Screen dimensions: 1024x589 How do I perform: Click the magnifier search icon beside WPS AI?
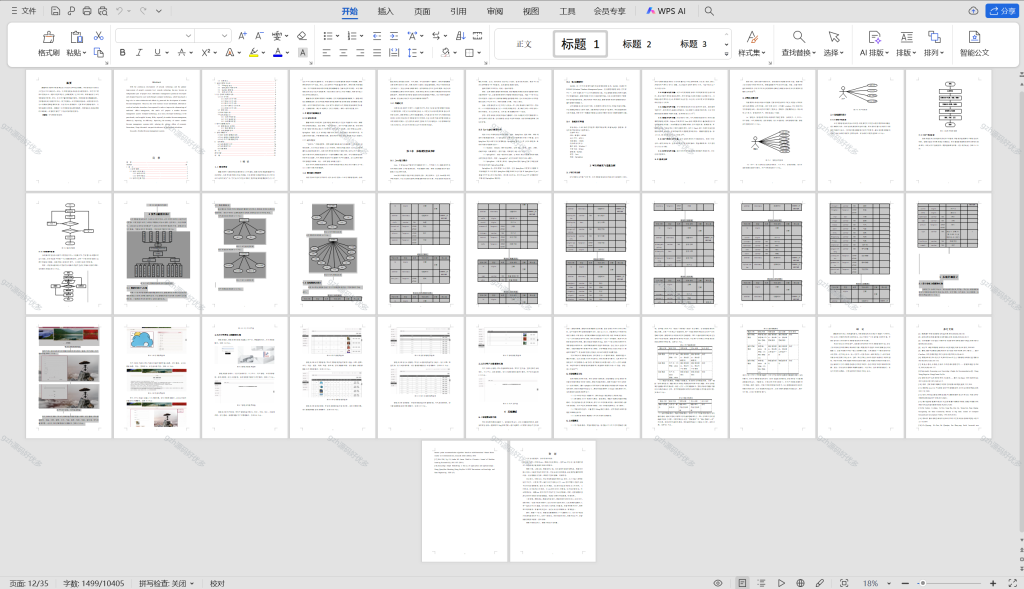(709, 11)
